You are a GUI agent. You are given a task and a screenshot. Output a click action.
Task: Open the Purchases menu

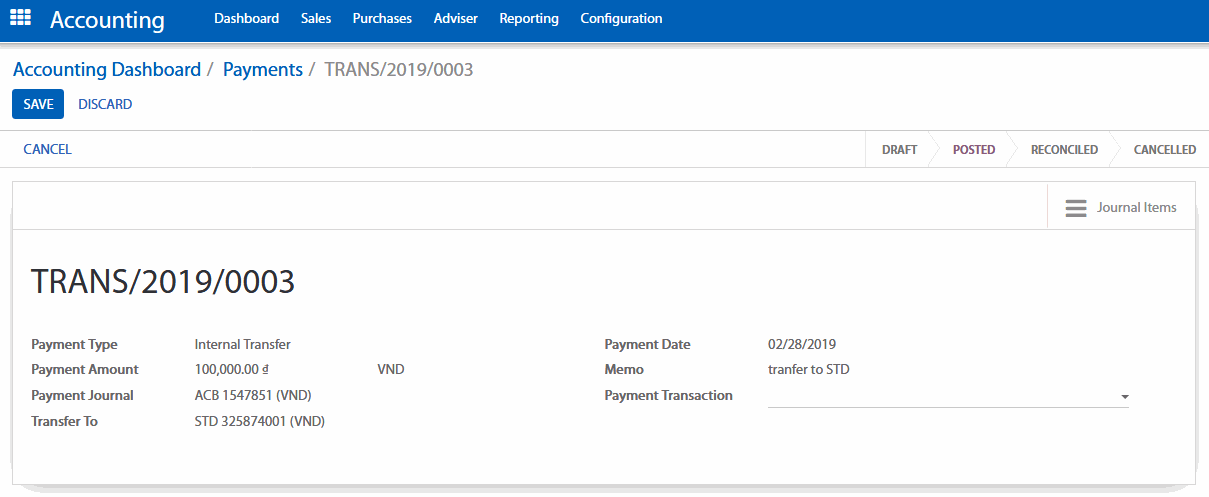point(382,19)
